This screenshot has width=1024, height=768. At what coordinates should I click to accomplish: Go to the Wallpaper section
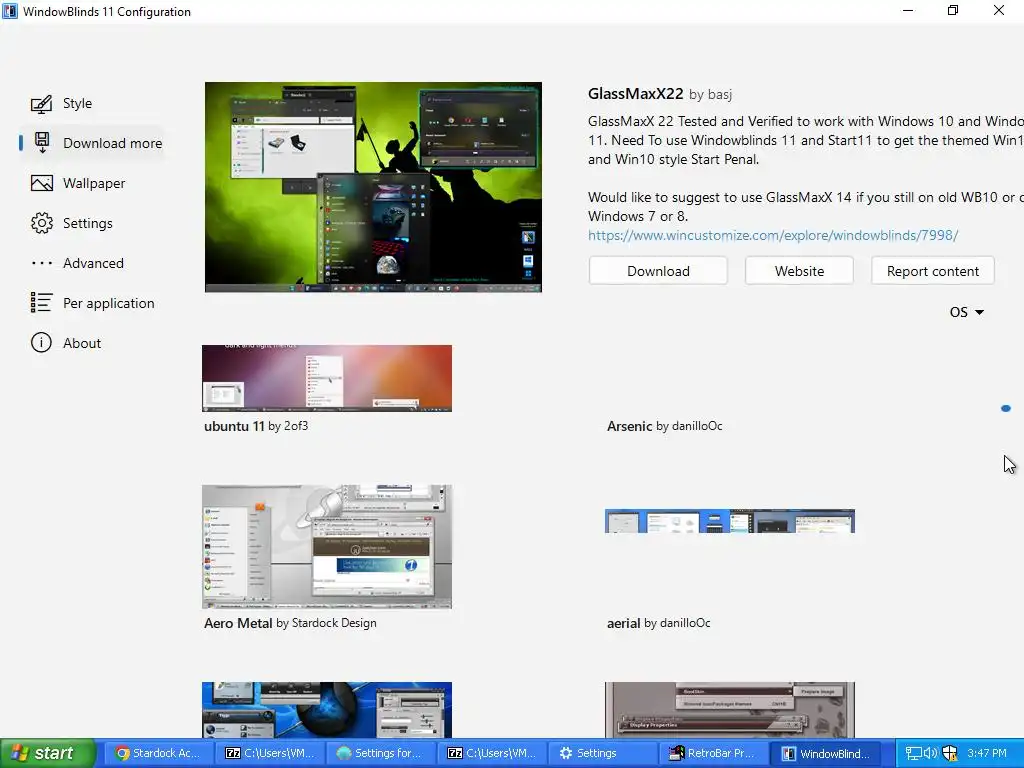click(x=94, y=184)
